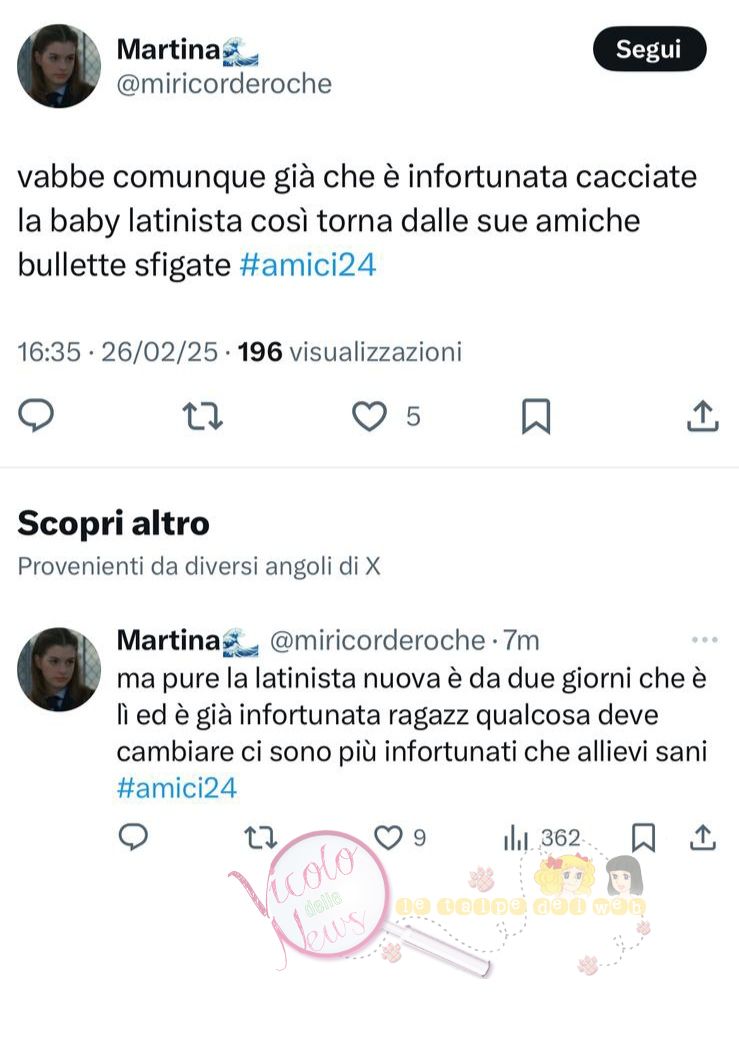Image resolution: width=739 pixels, height=1056 pixels.
Task: Open Martina's profile picture at top
Action: [59, 66]
